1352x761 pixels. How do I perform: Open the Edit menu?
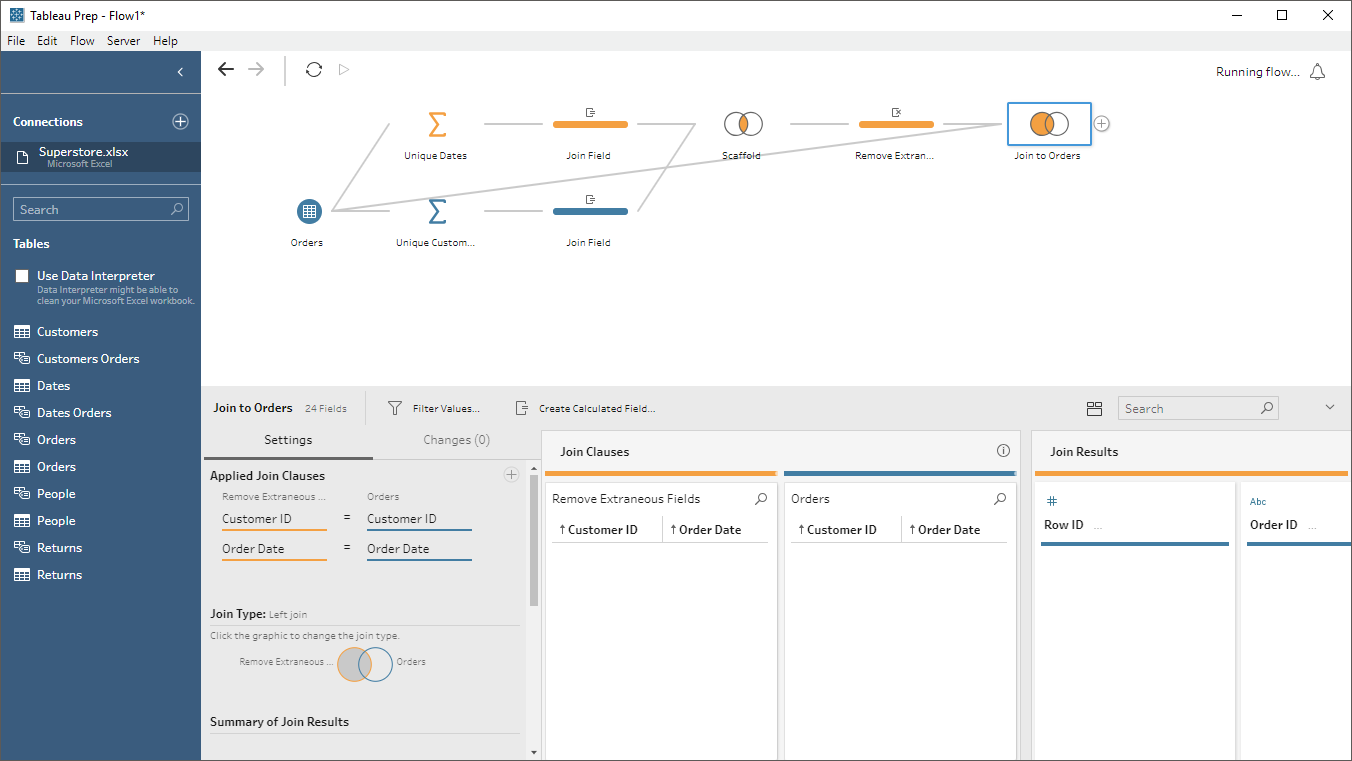point(47,41)
